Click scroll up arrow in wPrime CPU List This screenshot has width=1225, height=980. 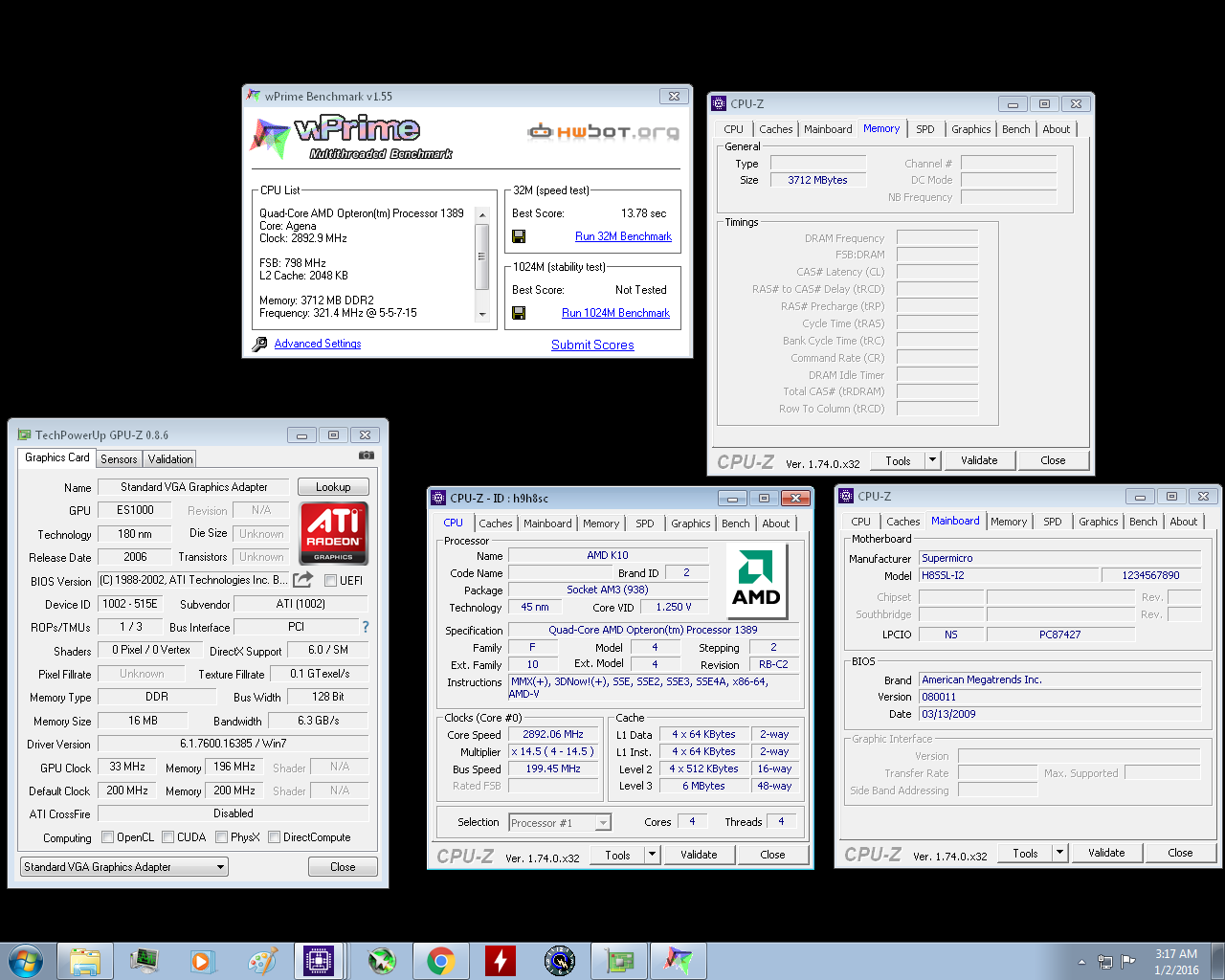(x=482, y=214)
